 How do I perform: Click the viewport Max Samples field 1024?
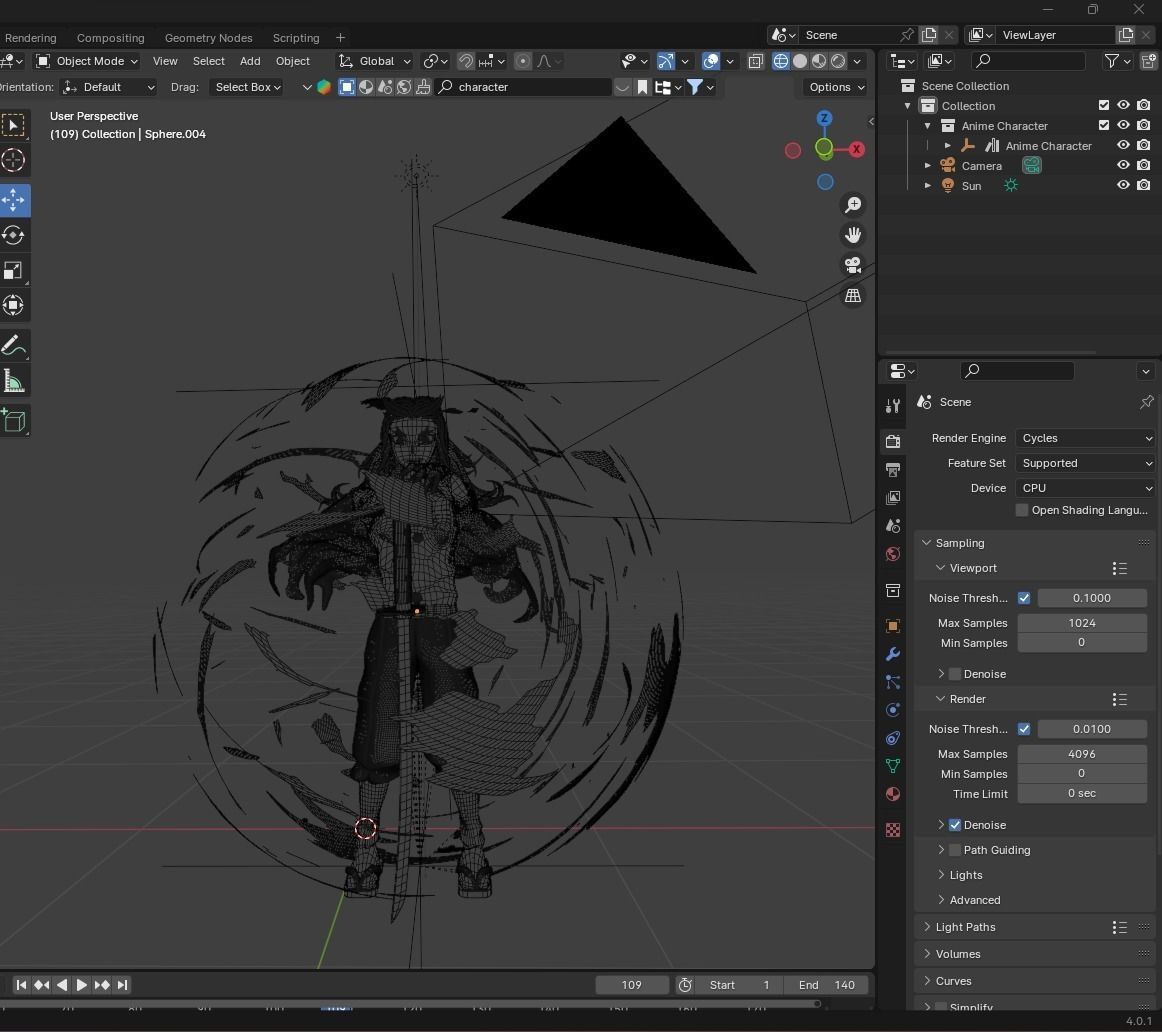point(1082,623)
